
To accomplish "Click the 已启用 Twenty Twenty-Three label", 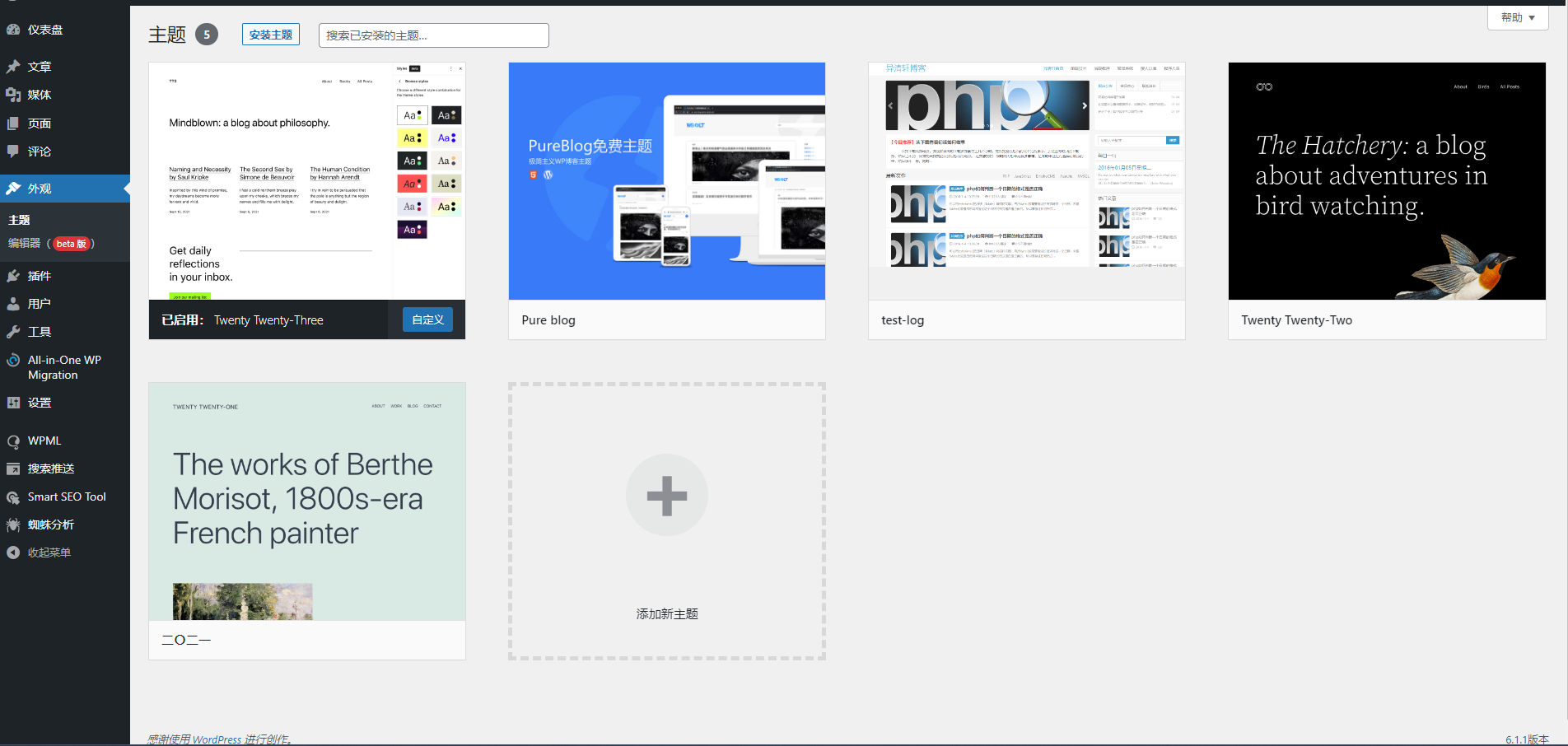I will coord(242,320).
